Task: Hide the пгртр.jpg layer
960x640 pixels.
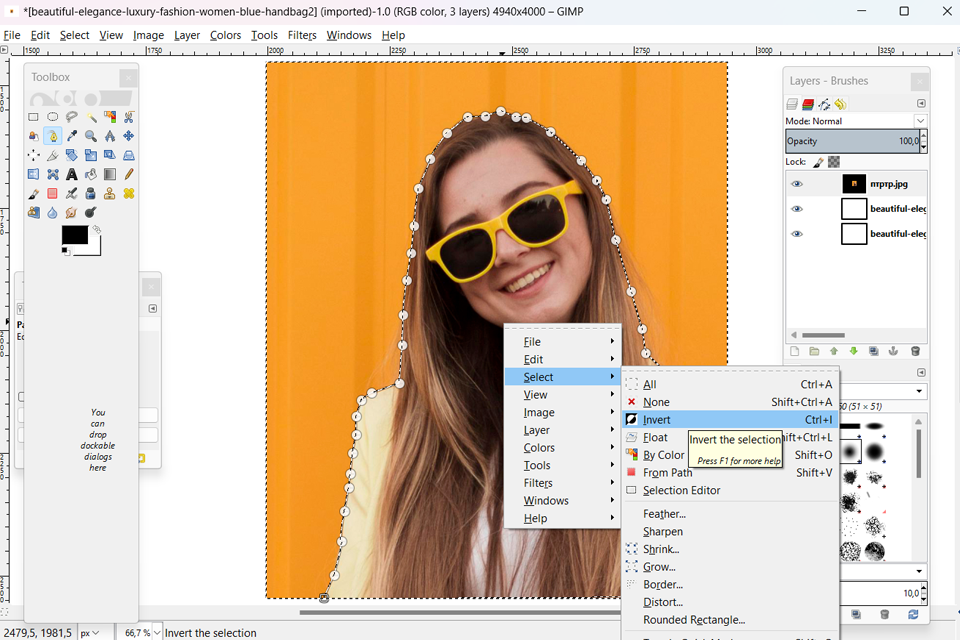Action: 797,184
